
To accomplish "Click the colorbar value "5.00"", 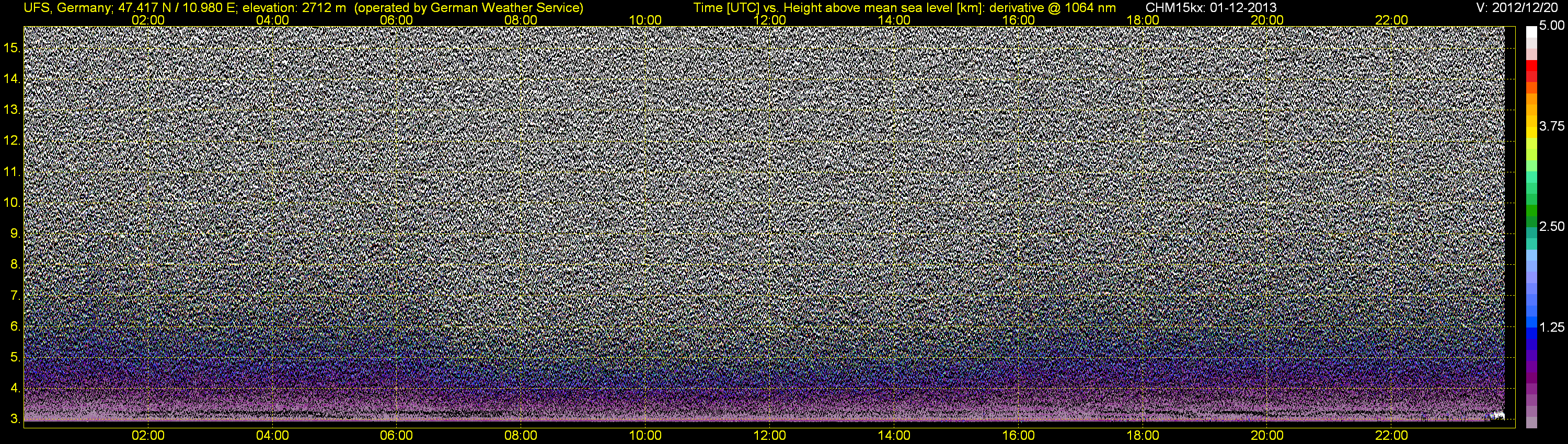I will tap(1552, 26).
